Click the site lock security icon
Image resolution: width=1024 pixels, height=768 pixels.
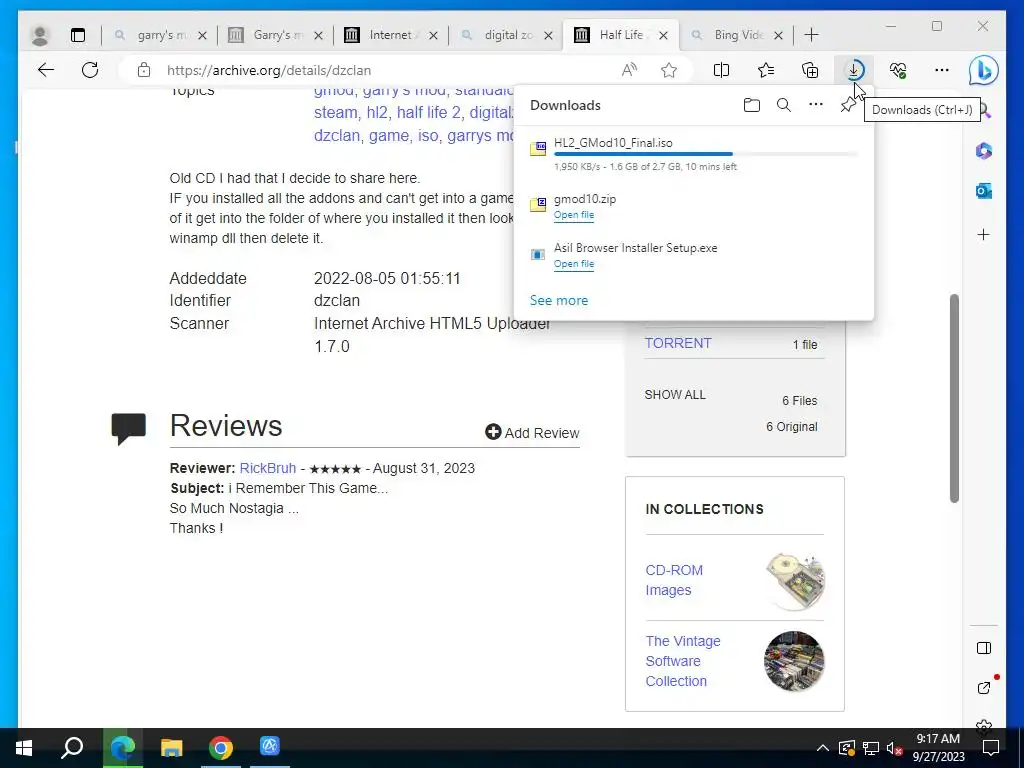coord(144,70)
